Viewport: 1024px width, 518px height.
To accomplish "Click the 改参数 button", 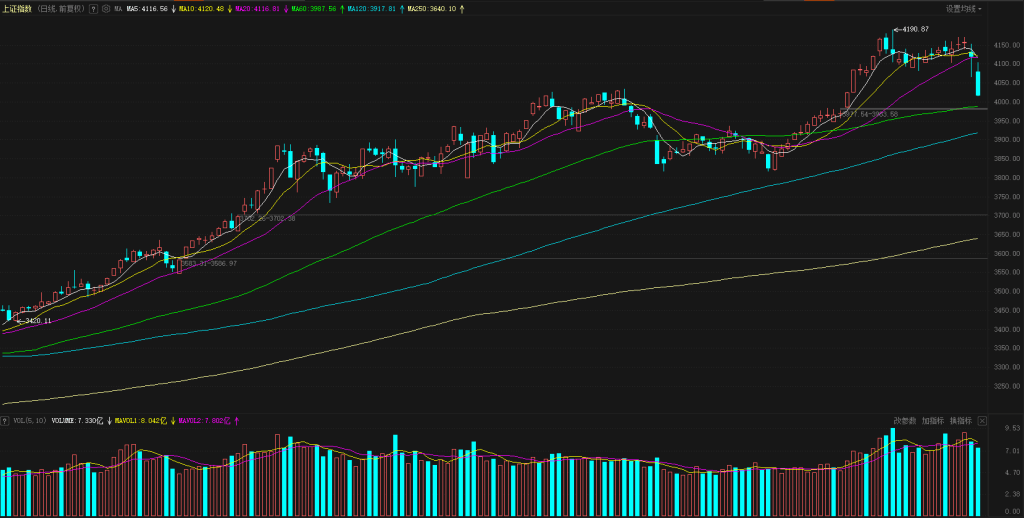I will point(904,421).
